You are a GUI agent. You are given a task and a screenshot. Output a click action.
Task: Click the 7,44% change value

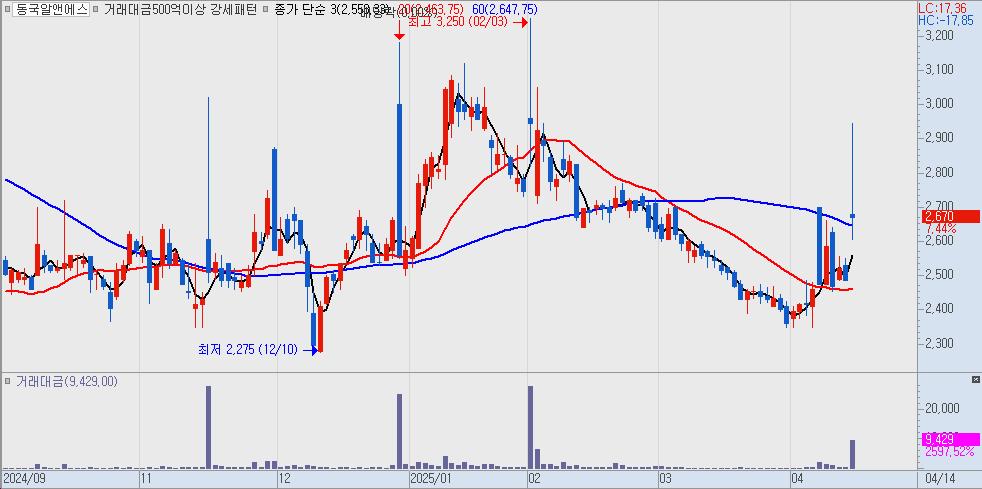pos(940,229)
